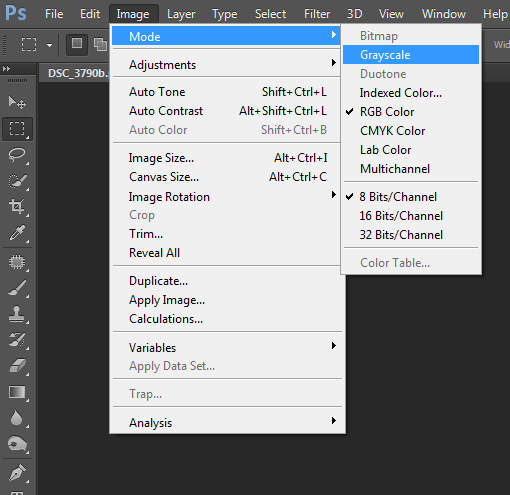Screen dimensions: 510x495
Task: Select 32 Bits/Channel option
Action: point(411,235)
